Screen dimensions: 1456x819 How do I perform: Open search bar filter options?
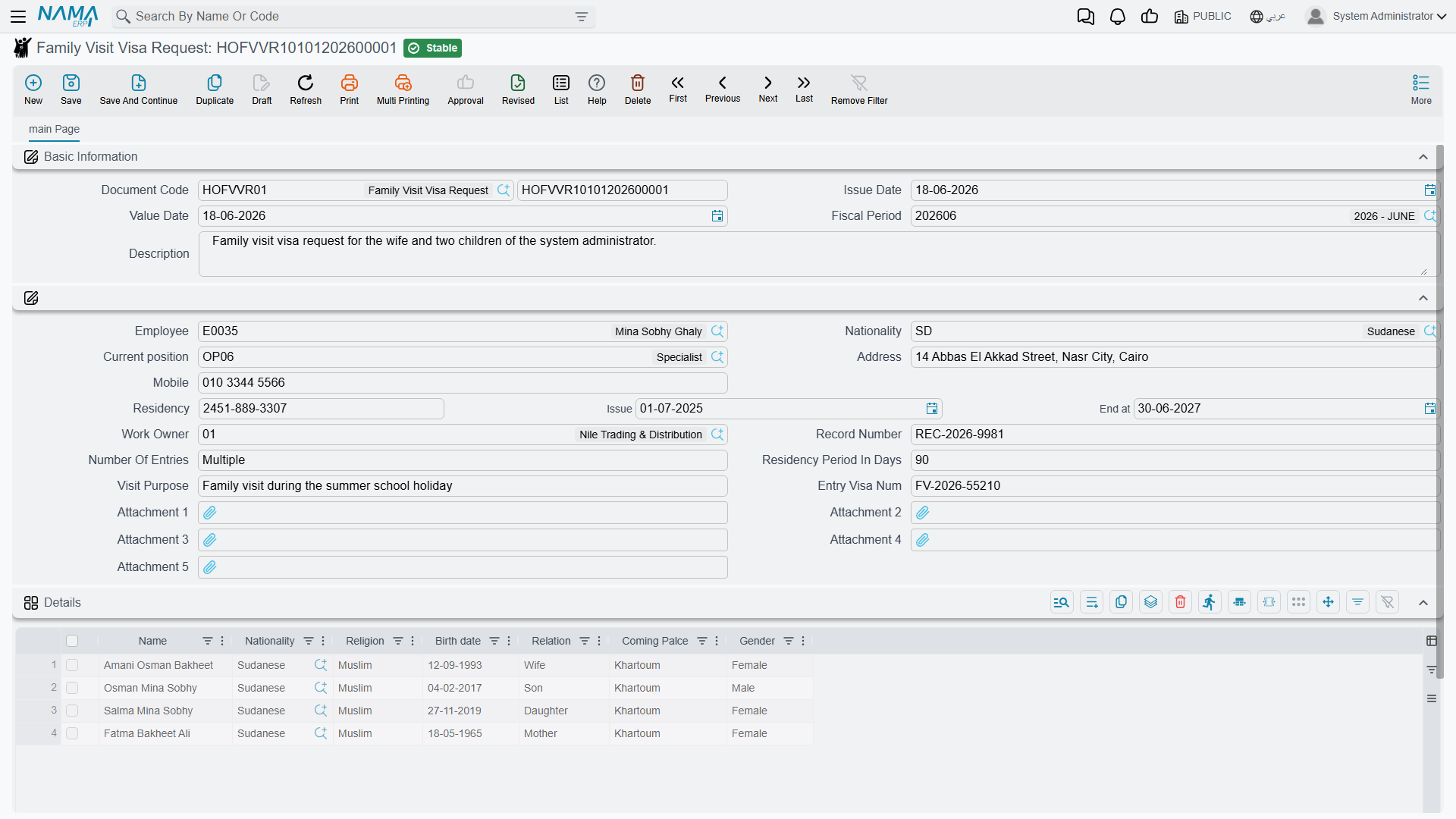coord(582,17)
